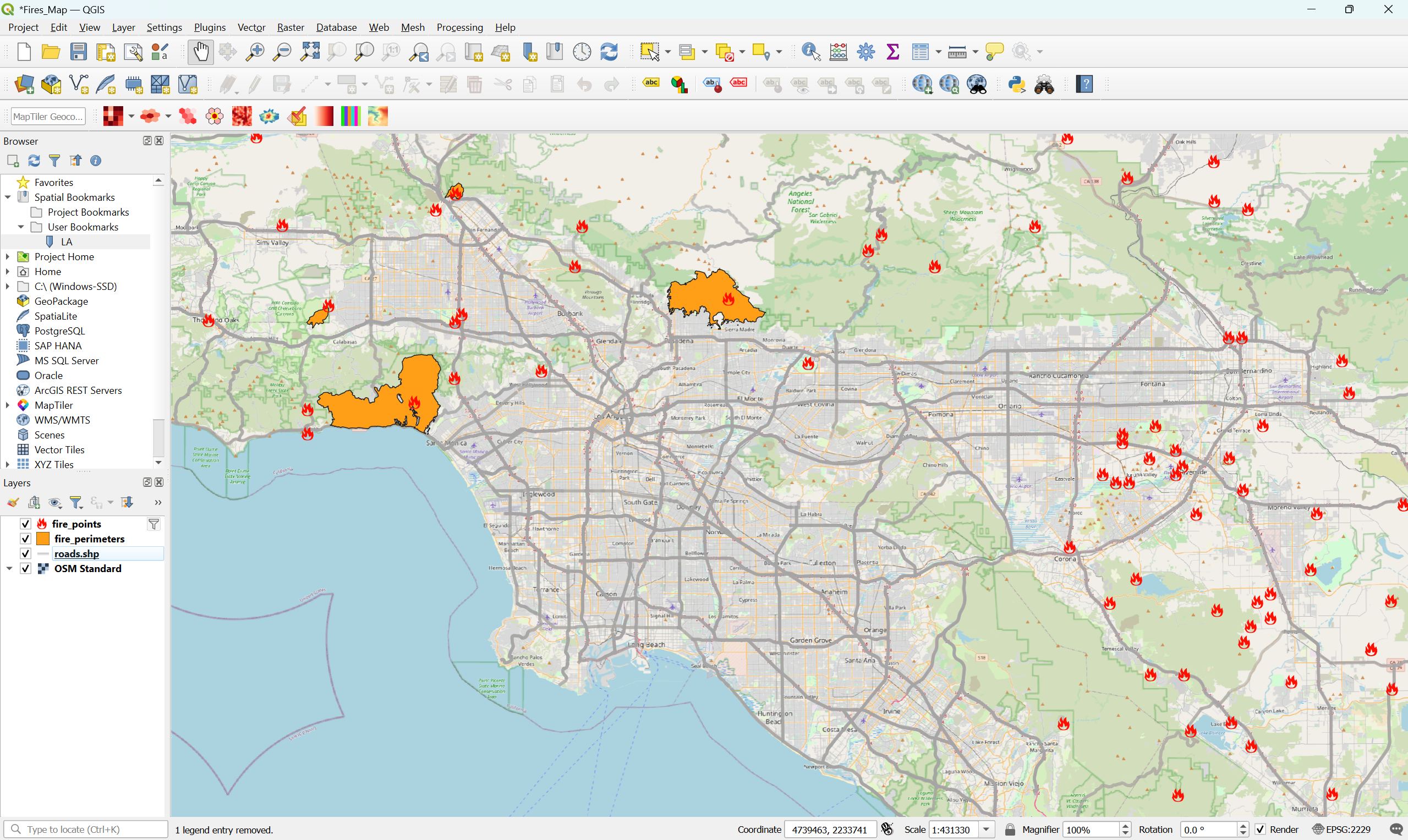Collapse the User Bookmarks folder

click(x=21, y=227)
